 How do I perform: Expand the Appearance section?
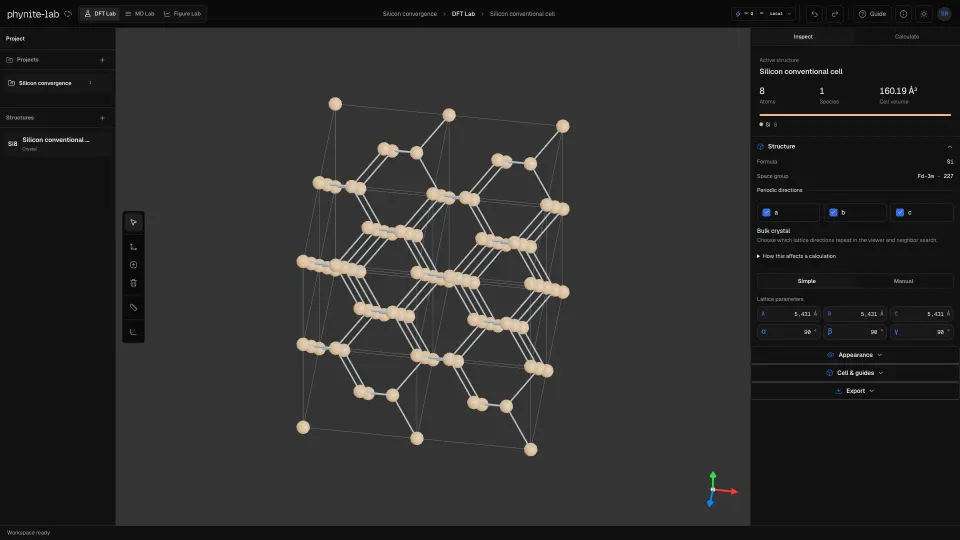[x=855, y=354]
